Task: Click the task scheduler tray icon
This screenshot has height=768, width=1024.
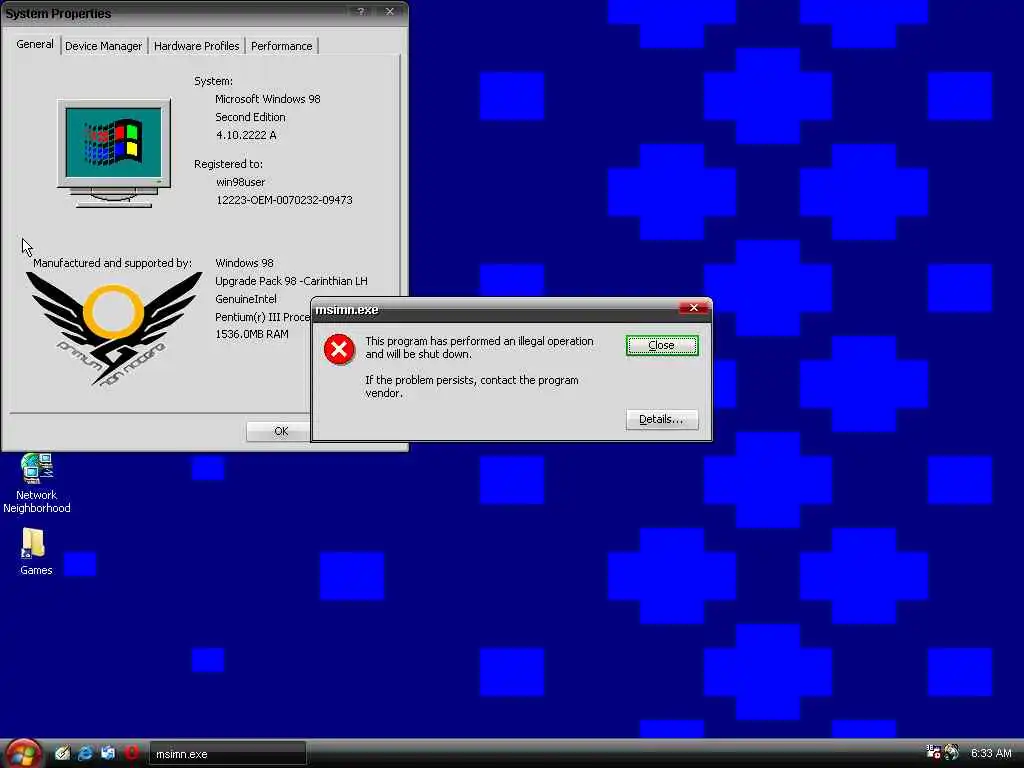Action: point(933,752)
